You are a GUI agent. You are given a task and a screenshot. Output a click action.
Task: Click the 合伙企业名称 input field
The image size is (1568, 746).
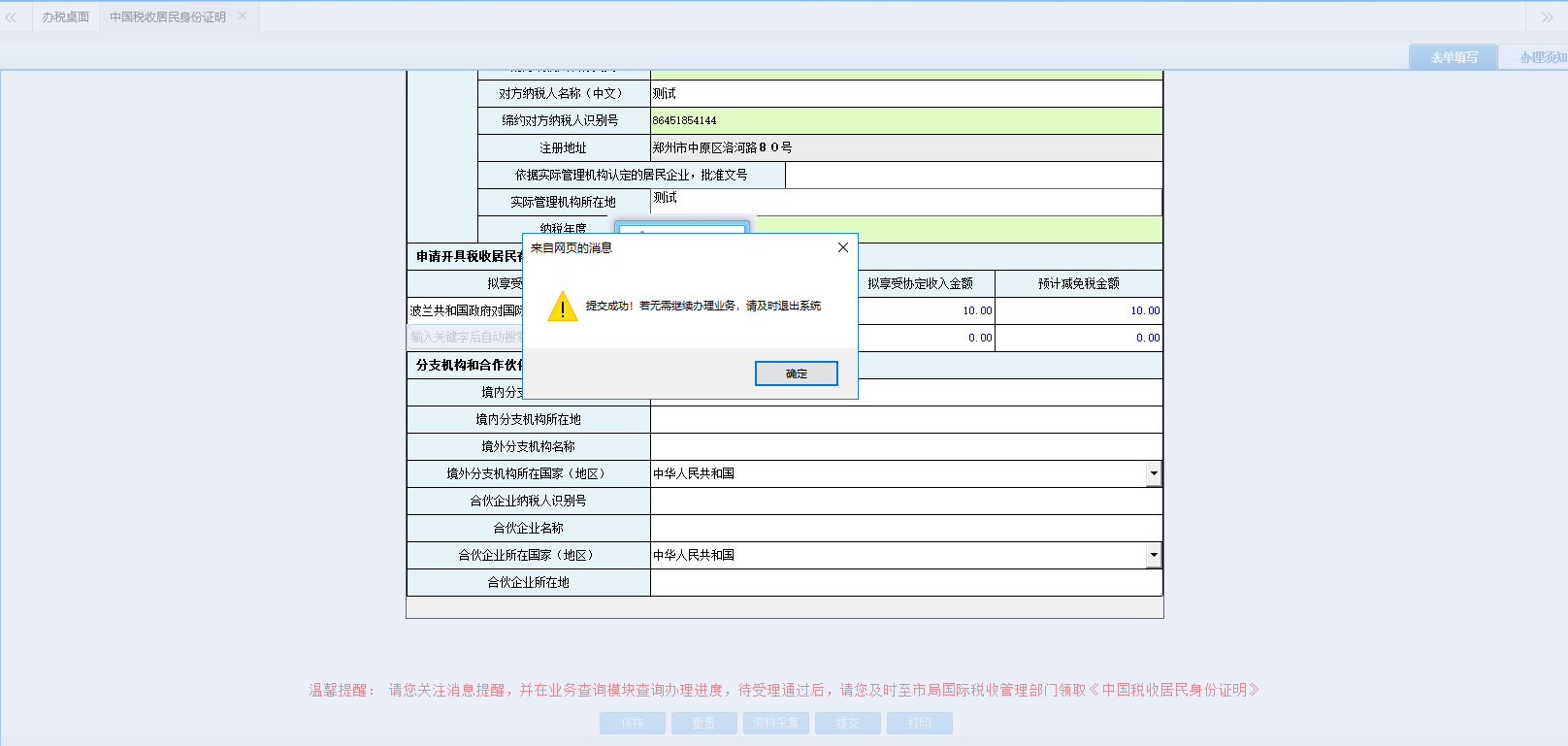point(905,528)
